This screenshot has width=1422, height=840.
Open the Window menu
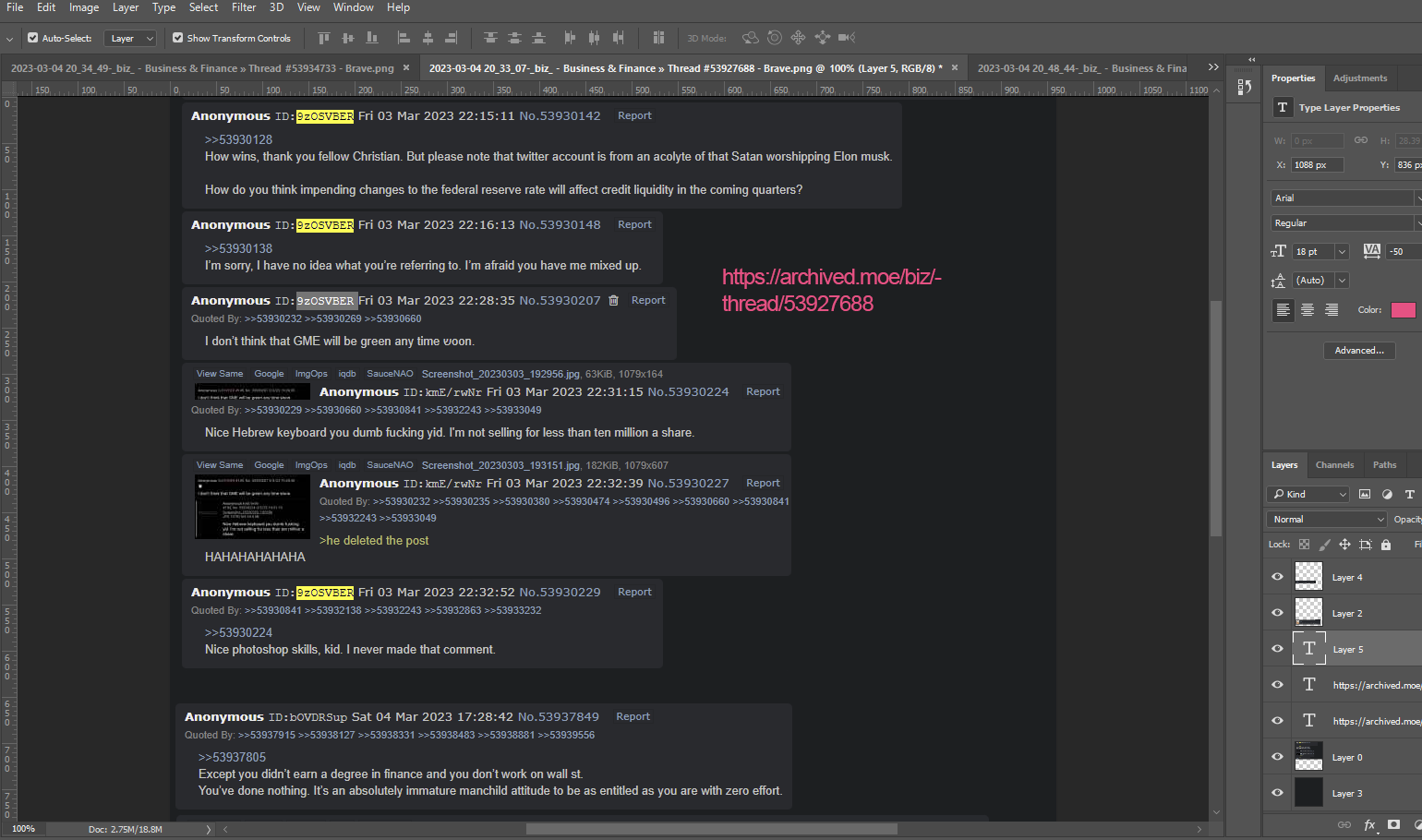pos(354,7)
